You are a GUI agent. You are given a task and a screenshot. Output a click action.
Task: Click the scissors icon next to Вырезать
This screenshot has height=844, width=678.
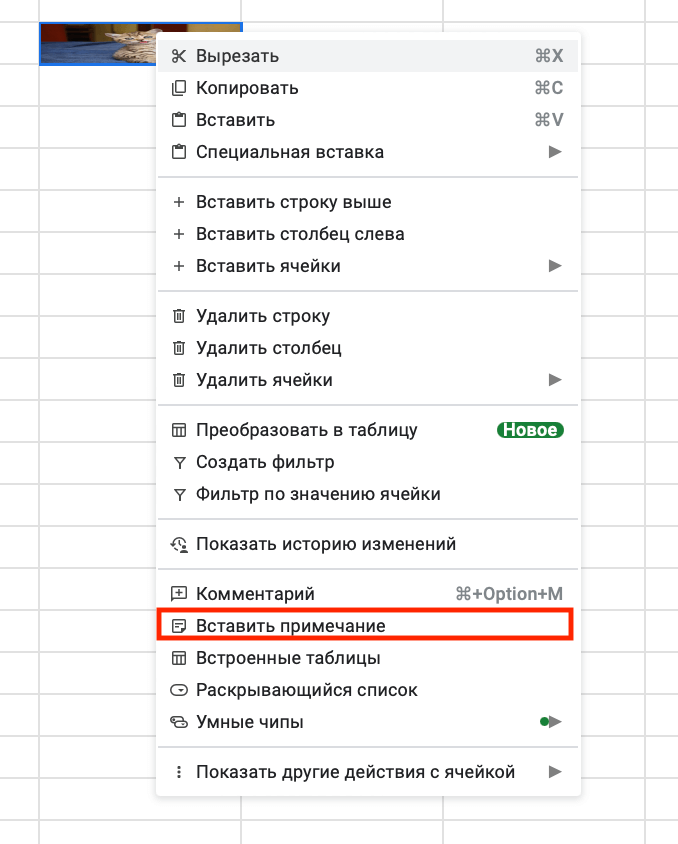179,56
